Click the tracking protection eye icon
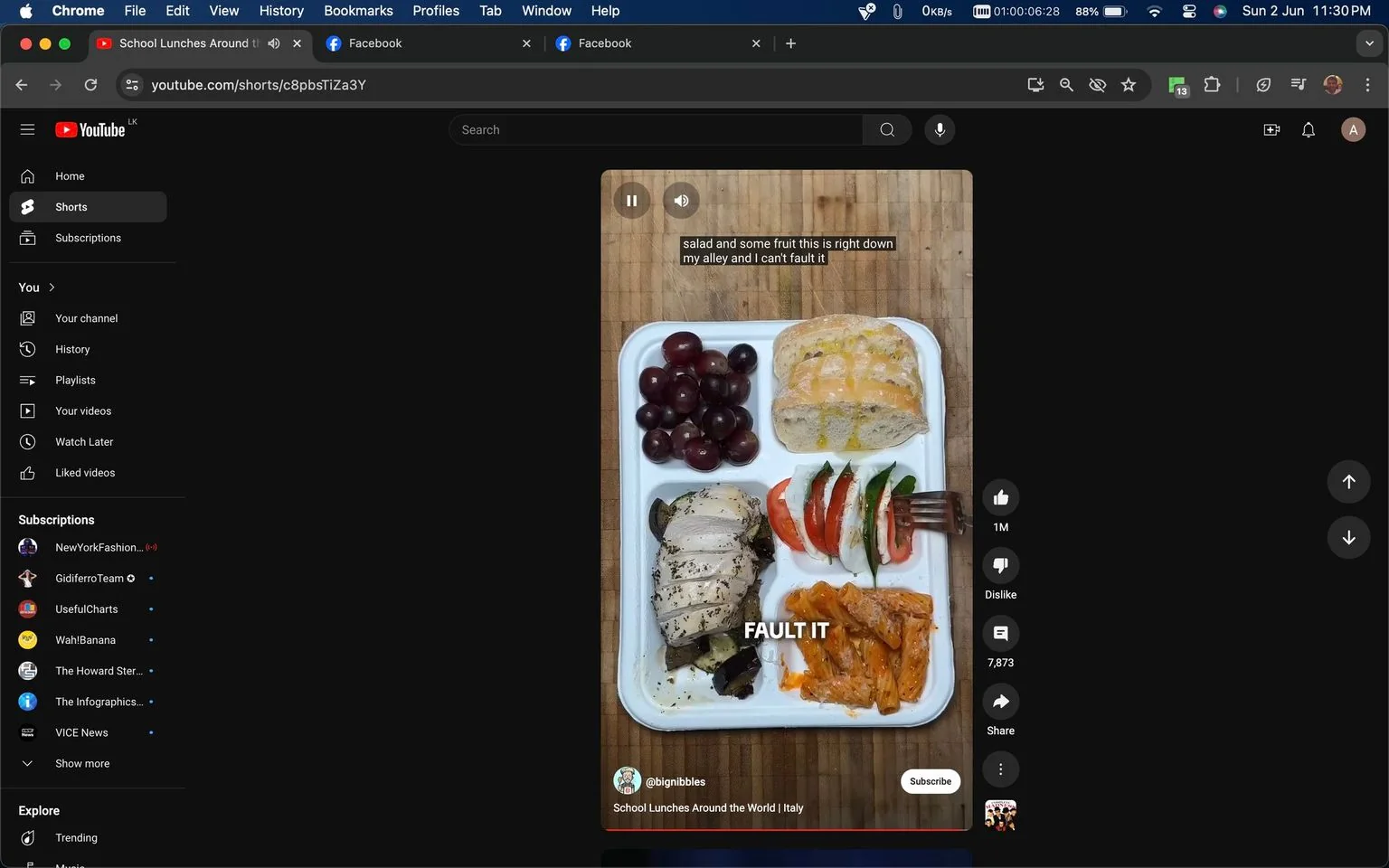 1097,84
